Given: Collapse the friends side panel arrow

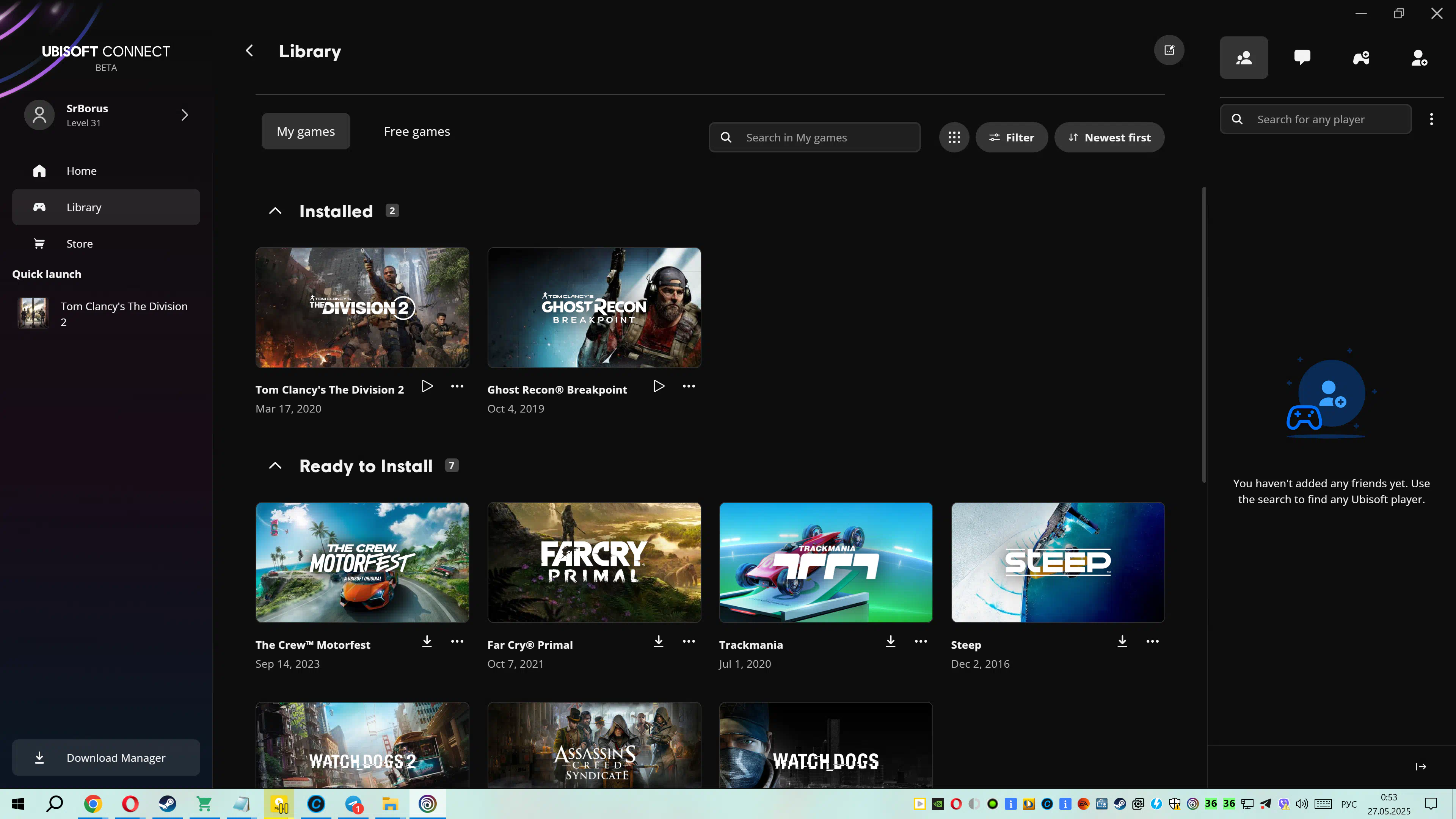Looking at the screenshot, I should tap(1421, 767).
